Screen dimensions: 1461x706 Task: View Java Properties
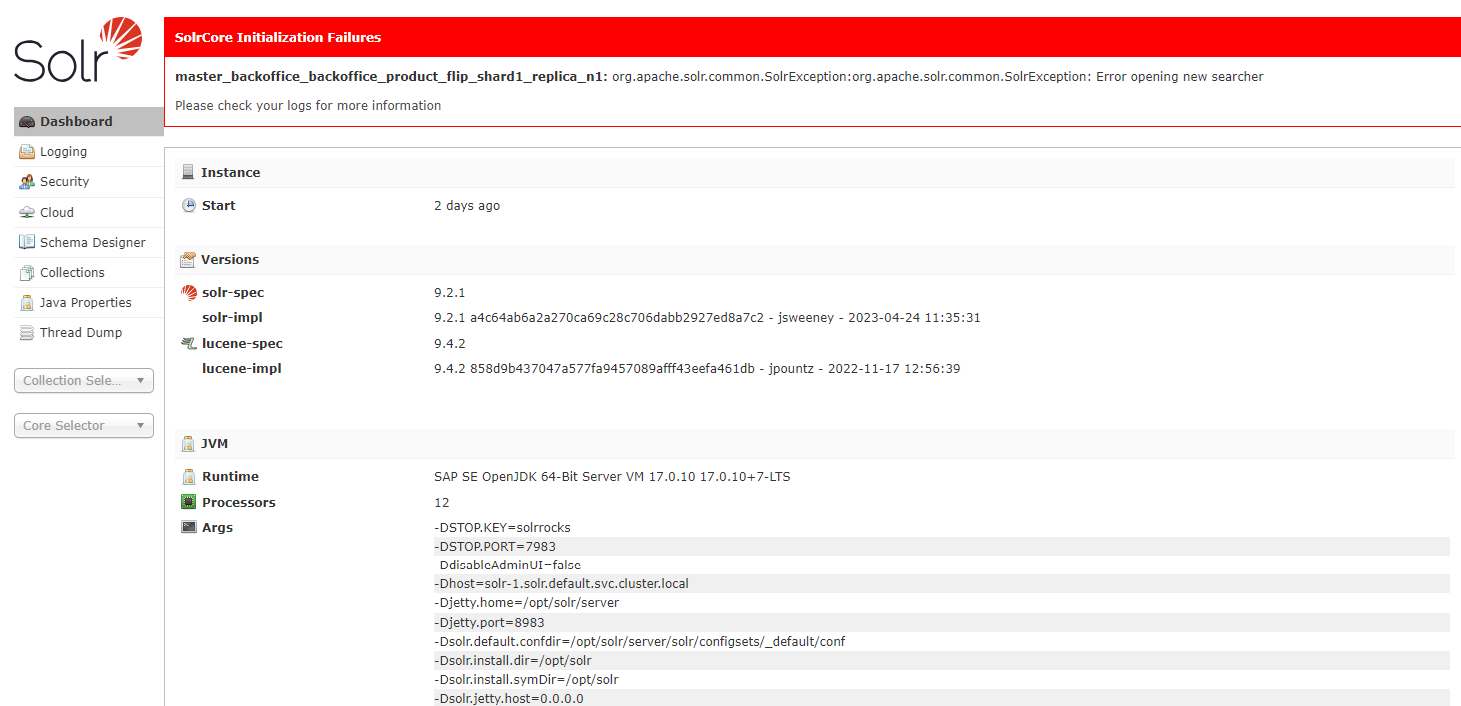point(89,302)
